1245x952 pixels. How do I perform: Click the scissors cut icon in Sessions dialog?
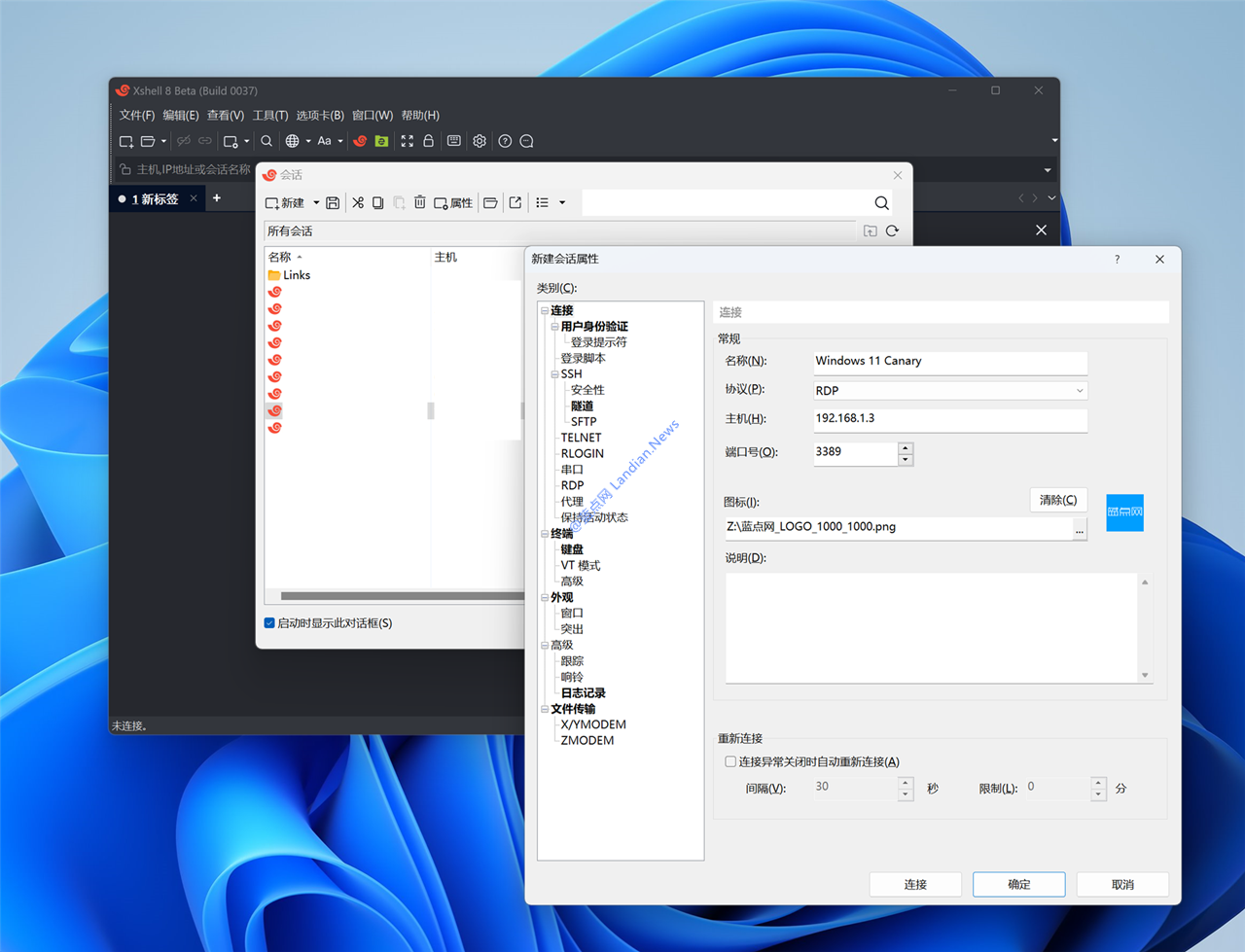(x=358, y=202)
